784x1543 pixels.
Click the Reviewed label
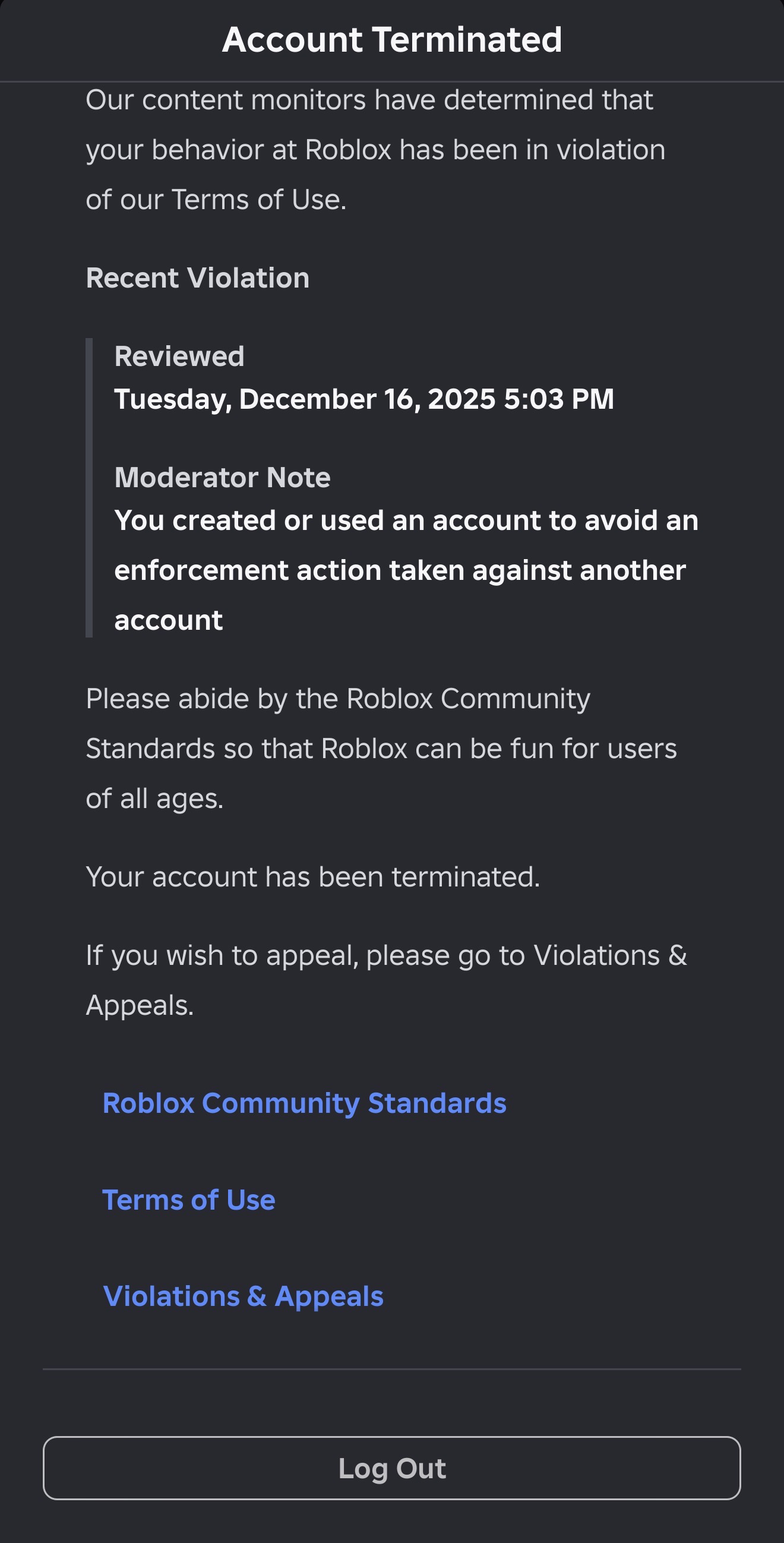(x=179, y=356)
